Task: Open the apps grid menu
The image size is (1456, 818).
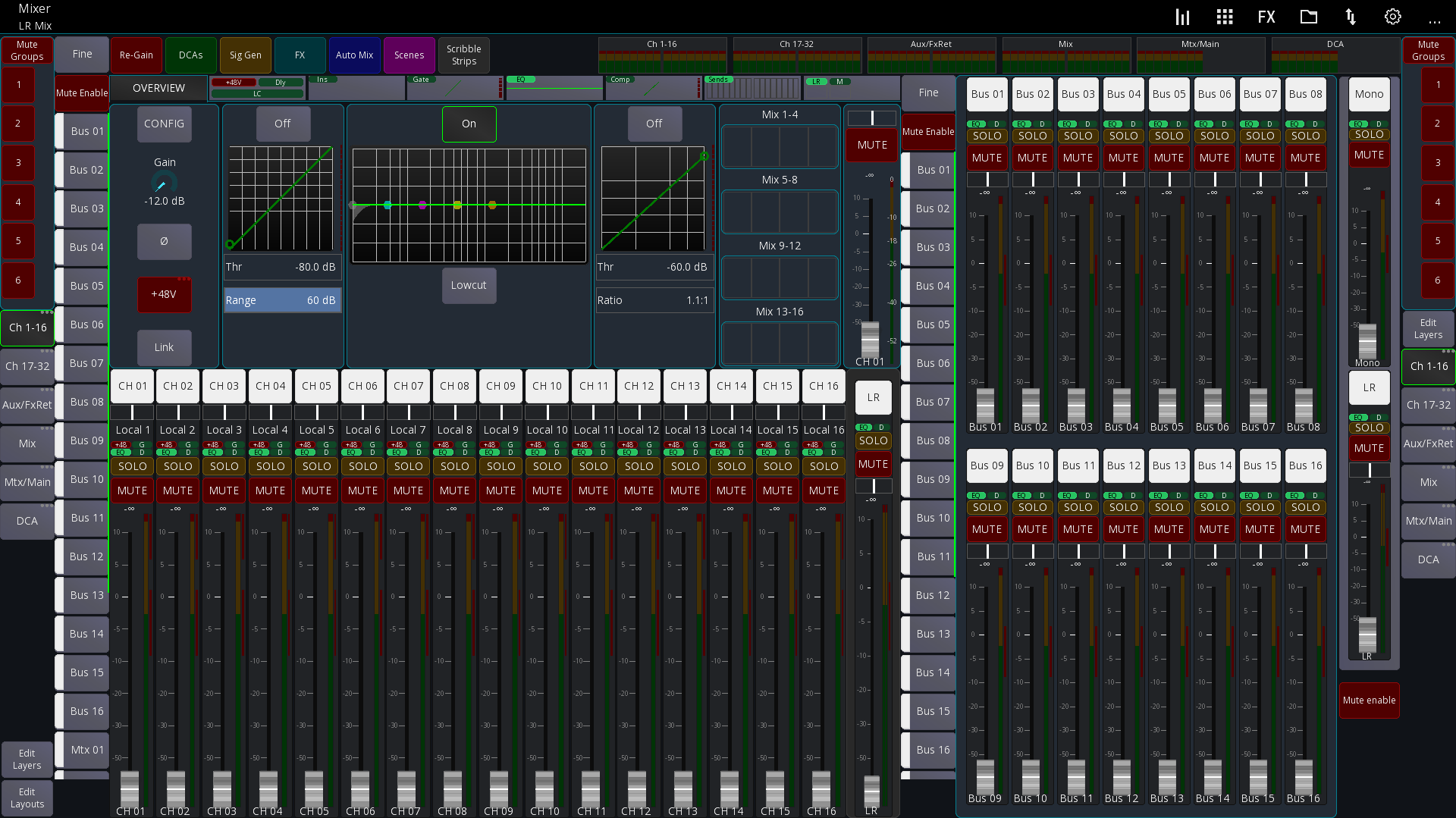Action: [x=1225, y=17]
